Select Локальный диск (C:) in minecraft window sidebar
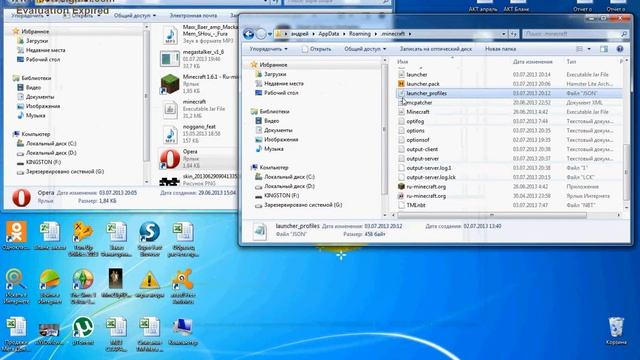Viewport: 640px width, 360px height. pyautogui.click(x=289, y=177)
